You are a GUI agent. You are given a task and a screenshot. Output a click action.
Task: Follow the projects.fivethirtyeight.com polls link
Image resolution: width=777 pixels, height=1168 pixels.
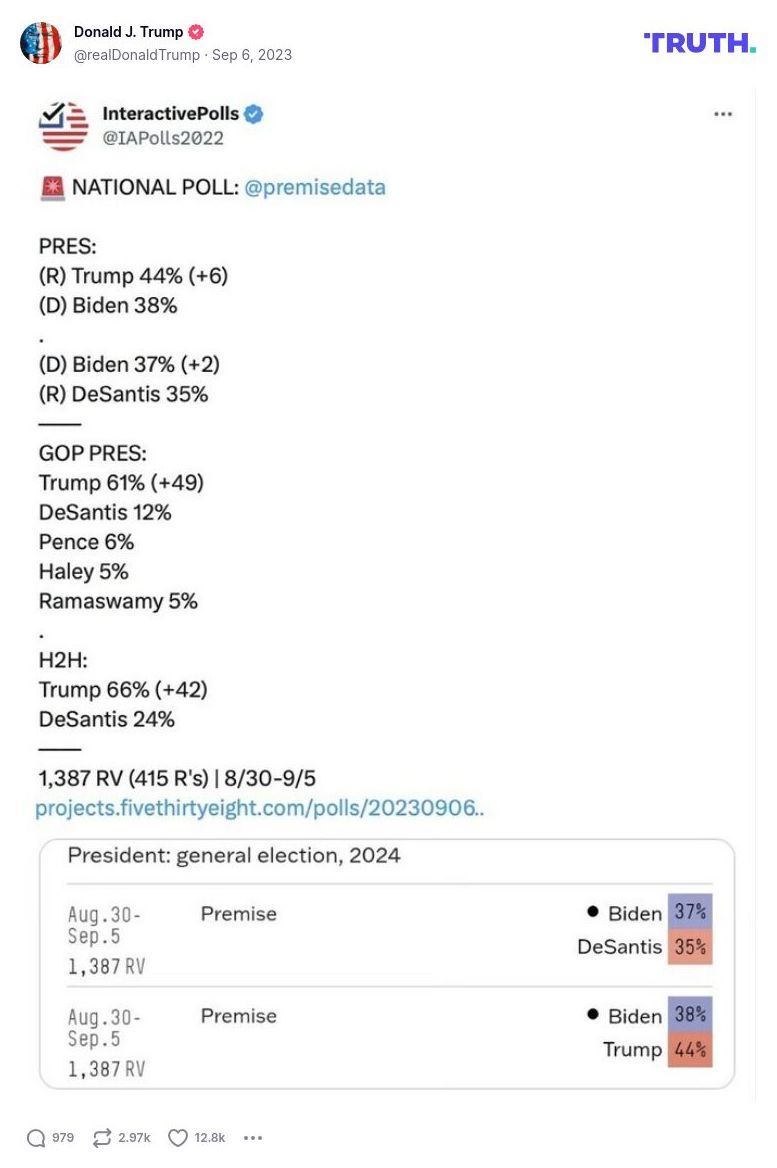tap(260, 808)
